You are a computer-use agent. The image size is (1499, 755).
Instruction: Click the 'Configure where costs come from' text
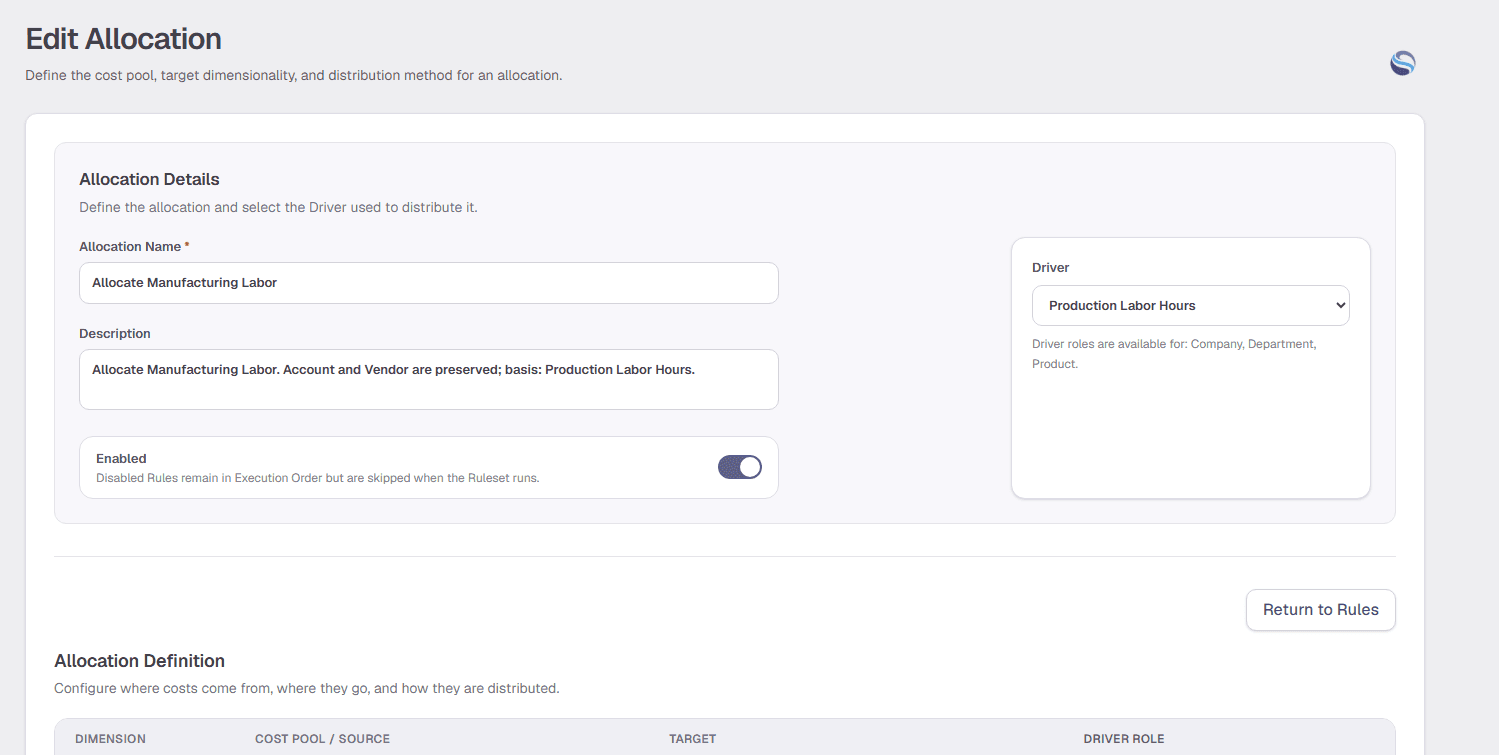click(x=306, y=689)
